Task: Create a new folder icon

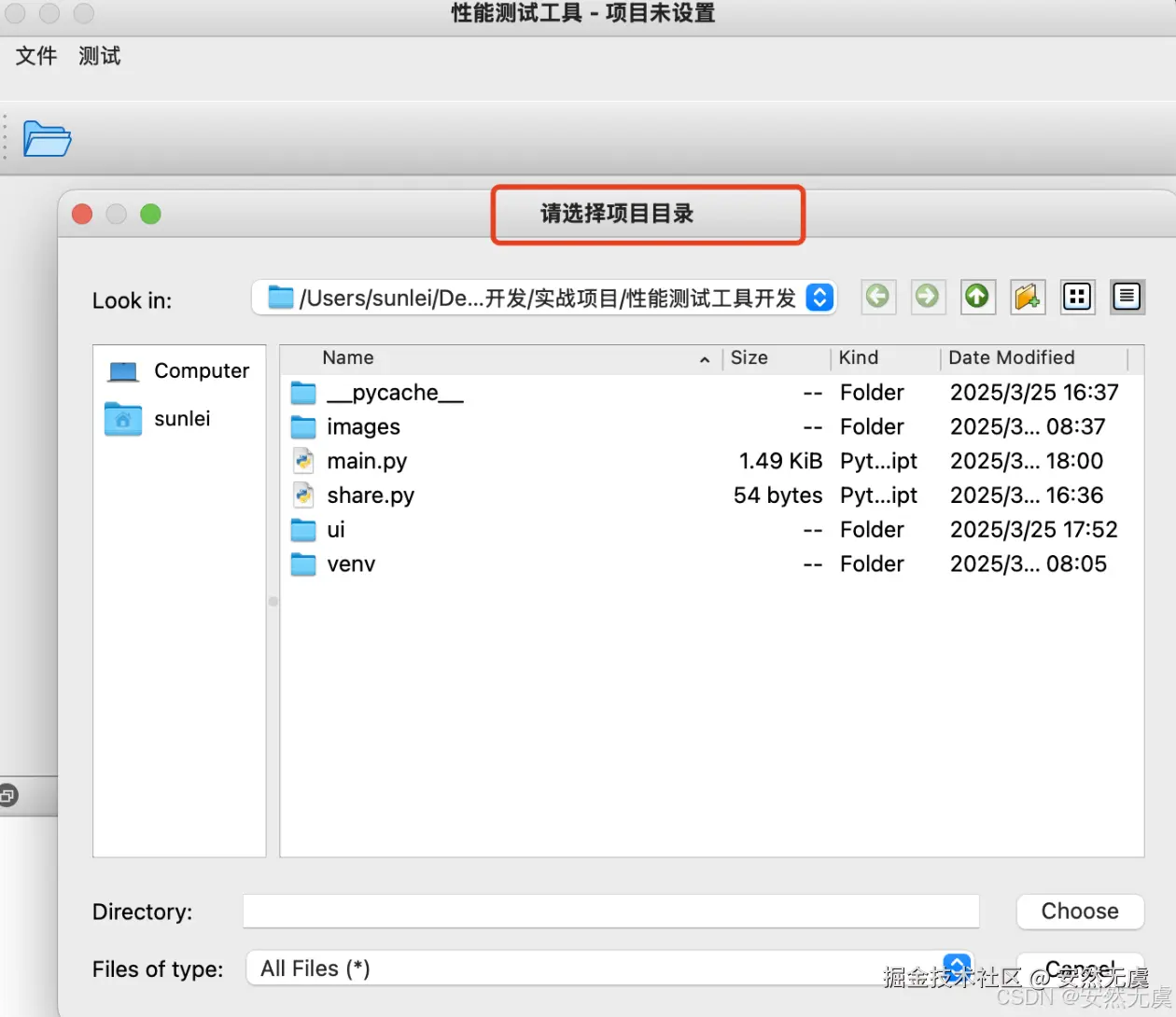Action: click(1028, 297)
